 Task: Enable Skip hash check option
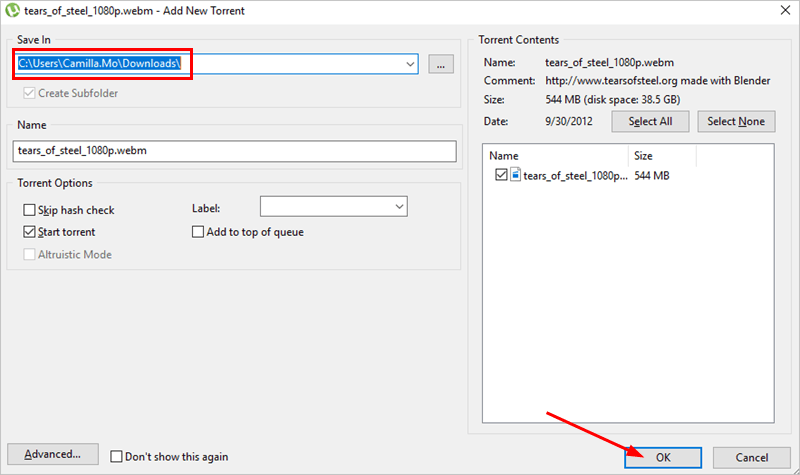(x=29, y=210)
